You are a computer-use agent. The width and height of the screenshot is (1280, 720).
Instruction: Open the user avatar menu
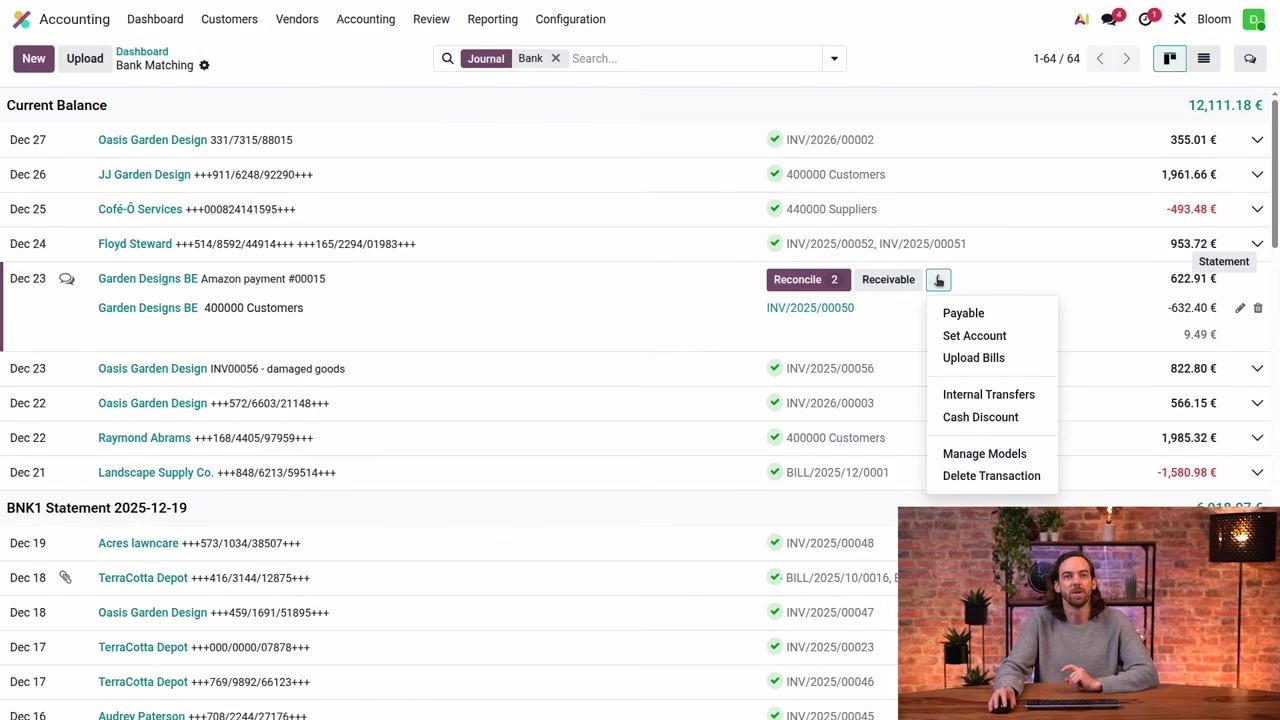(1253, 19)
